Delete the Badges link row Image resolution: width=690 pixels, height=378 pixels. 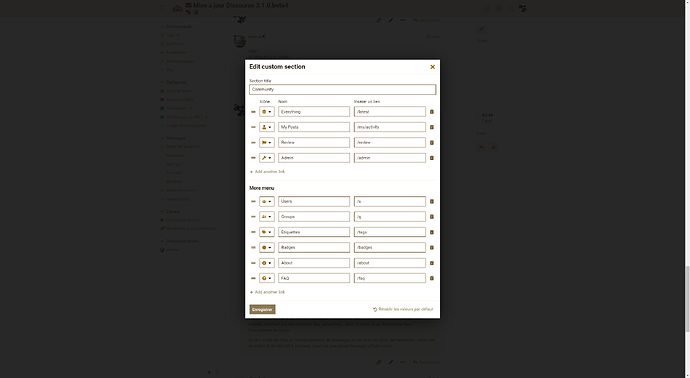click(432, 247)
